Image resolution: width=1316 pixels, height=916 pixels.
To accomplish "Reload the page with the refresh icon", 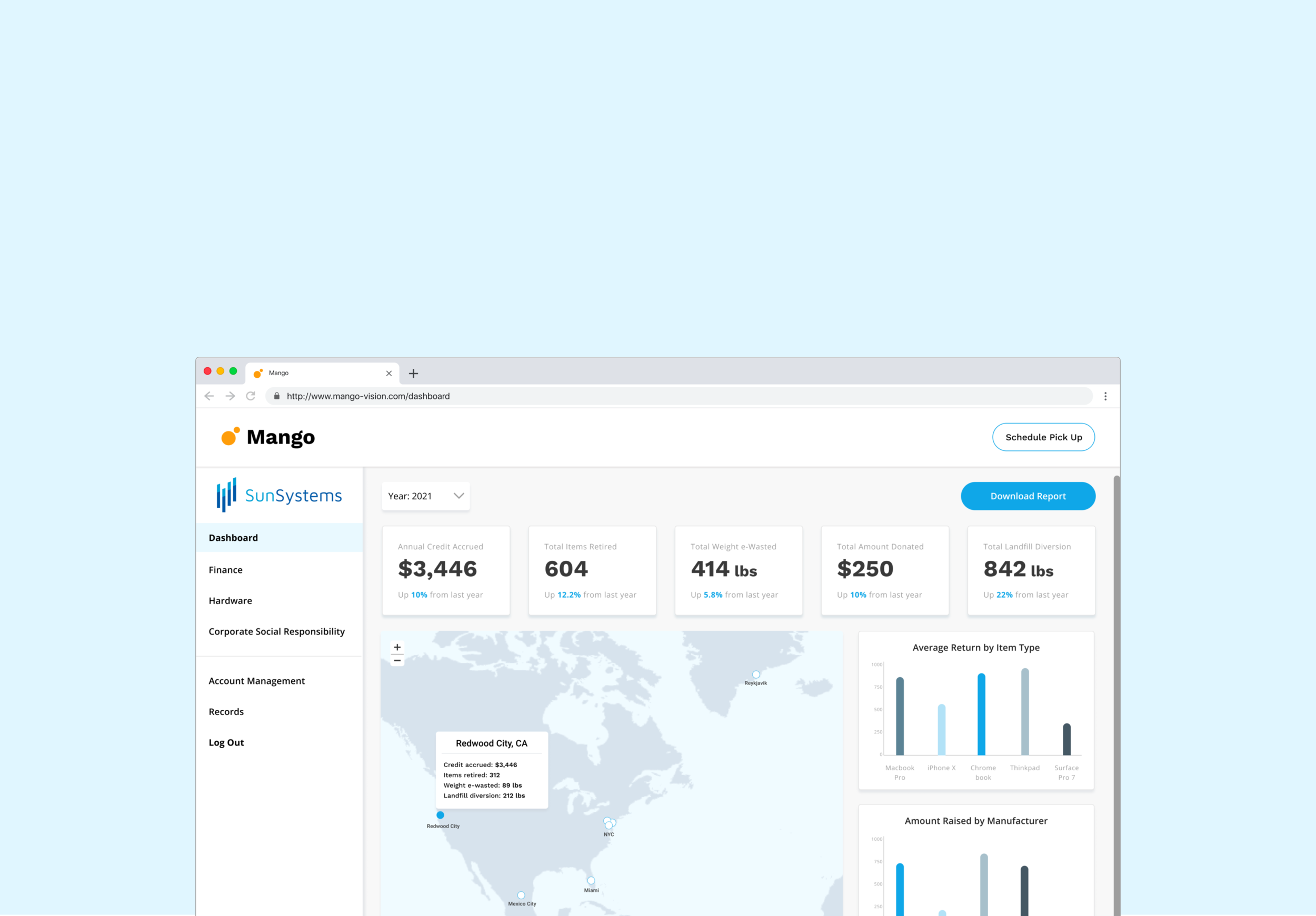I will pos(251,396).
